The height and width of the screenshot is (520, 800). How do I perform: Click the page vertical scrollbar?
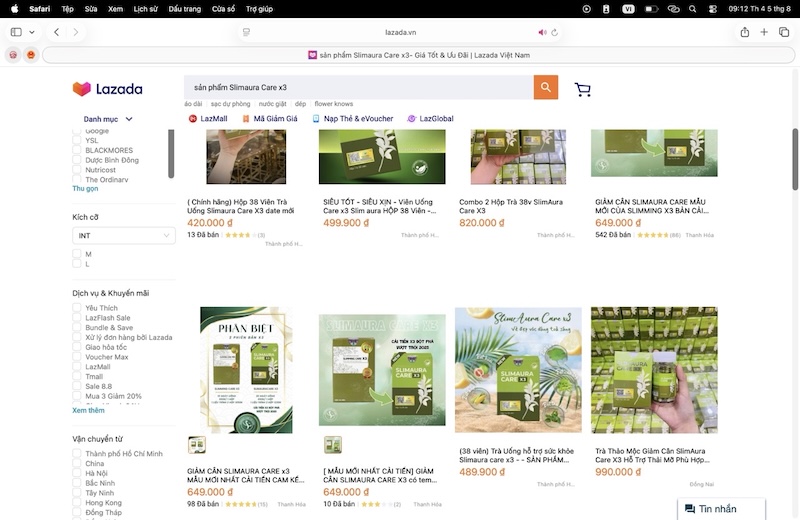coord(794,159)
